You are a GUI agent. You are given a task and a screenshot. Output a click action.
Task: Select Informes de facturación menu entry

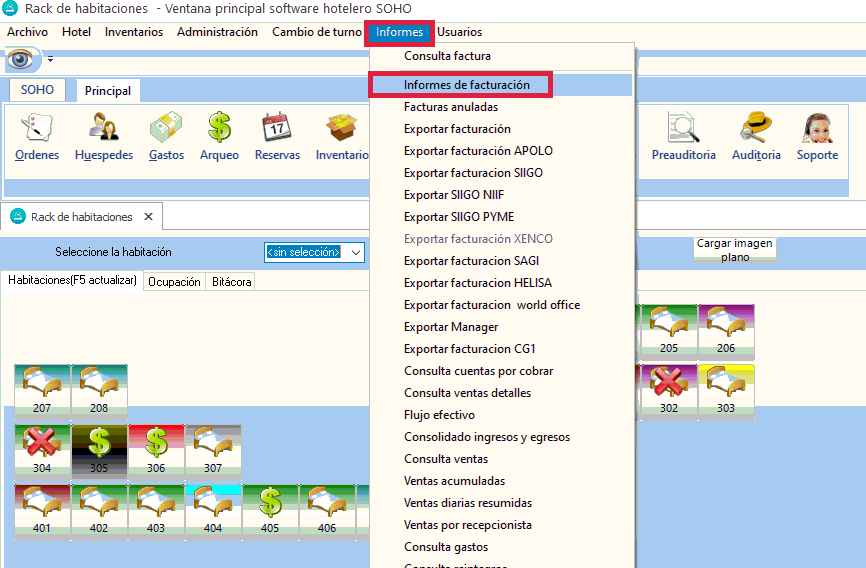point(466,85)
